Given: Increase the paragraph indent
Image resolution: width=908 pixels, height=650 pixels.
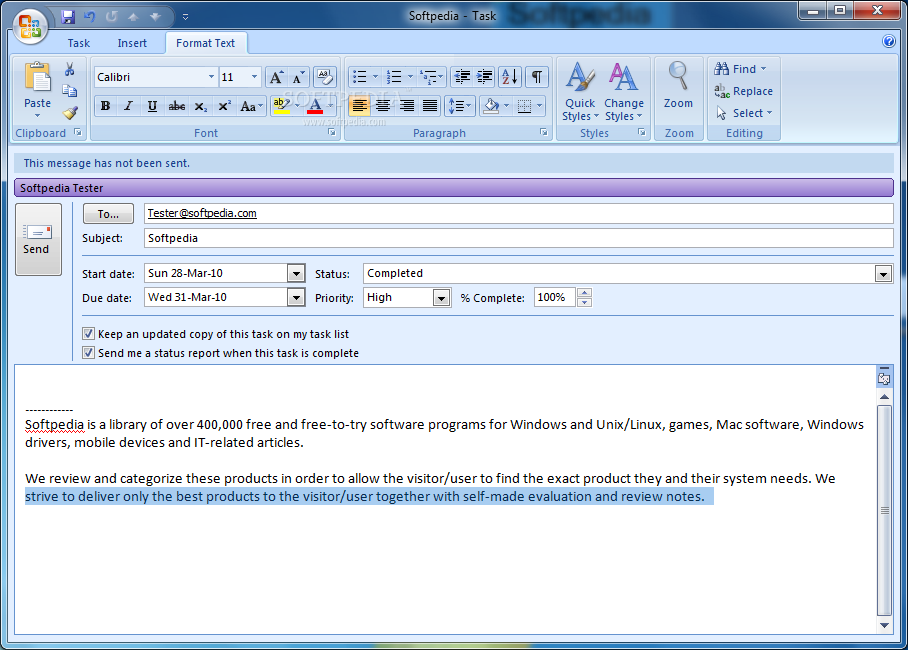Looking at the screenshot, I should 484,76.
